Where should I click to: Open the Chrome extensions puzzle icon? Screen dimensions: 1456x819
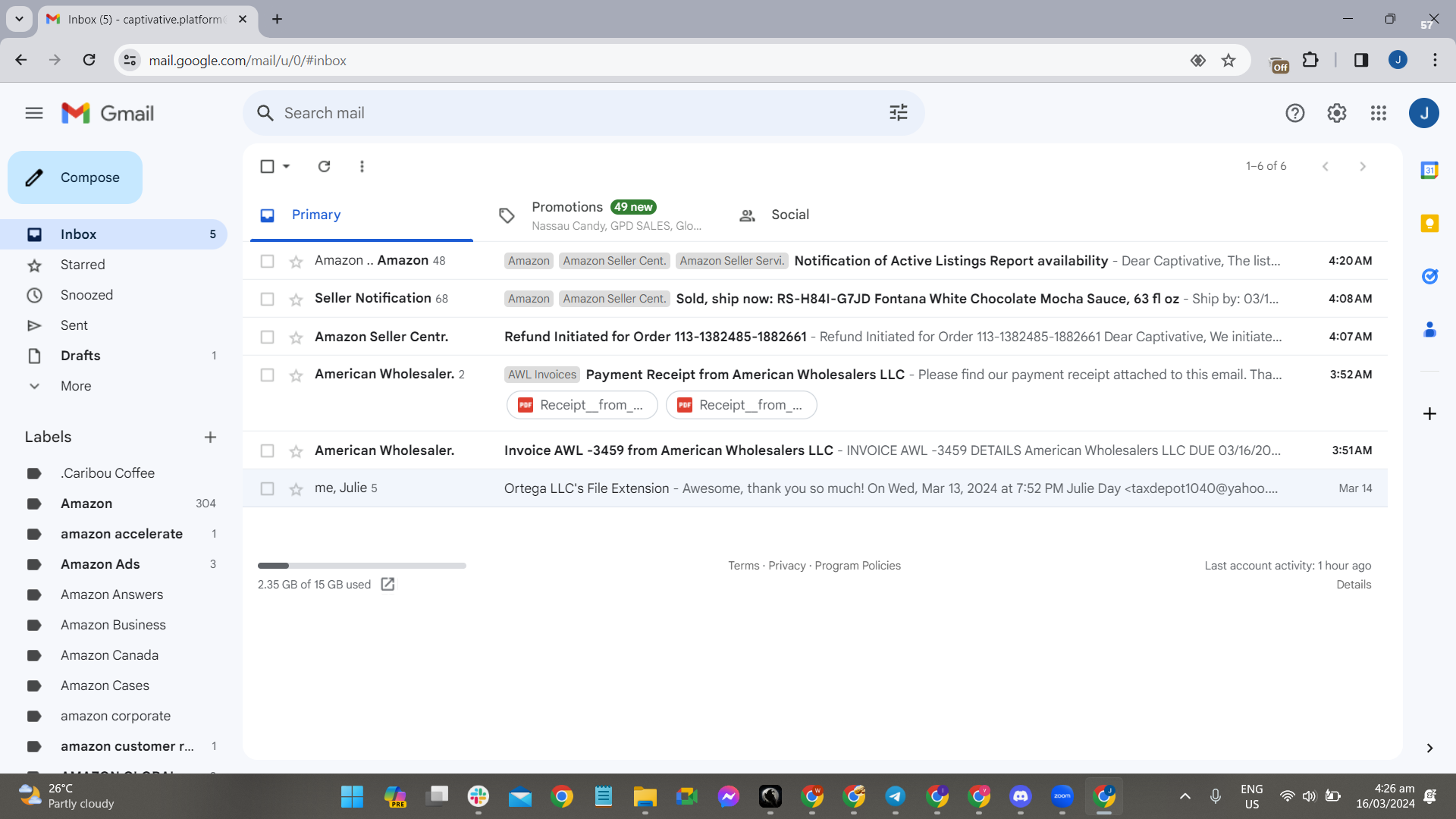click(x=1310, y=60)
